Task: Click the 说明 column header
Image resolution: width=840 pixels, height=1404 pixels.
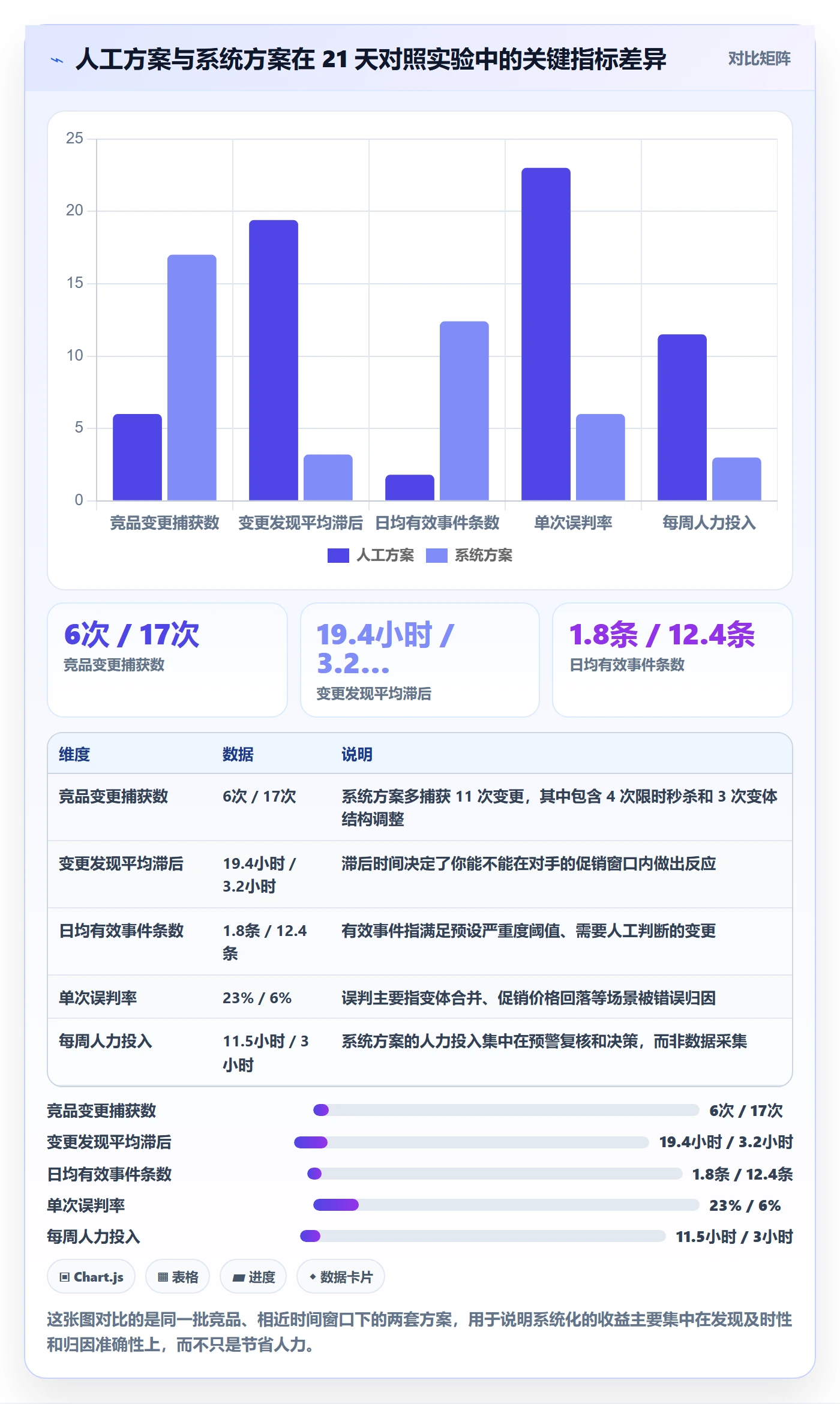Action: point(357,754)
